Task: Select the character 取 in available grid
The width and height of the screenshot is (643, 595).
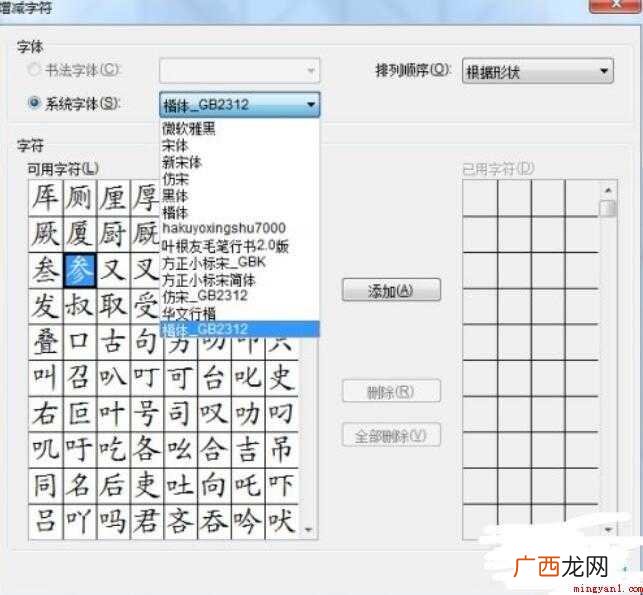Action: [114, 307]
